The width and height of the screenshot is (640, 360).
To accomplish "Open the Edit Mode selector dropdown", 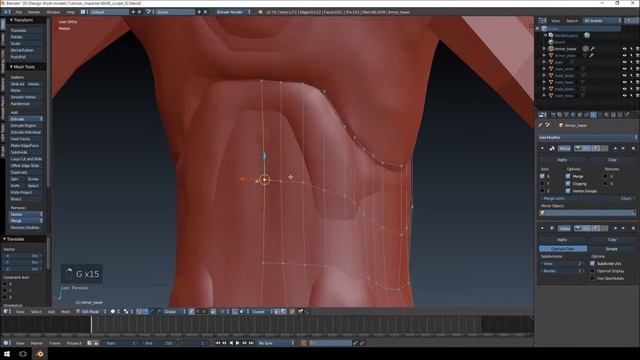I will [91, 311].
